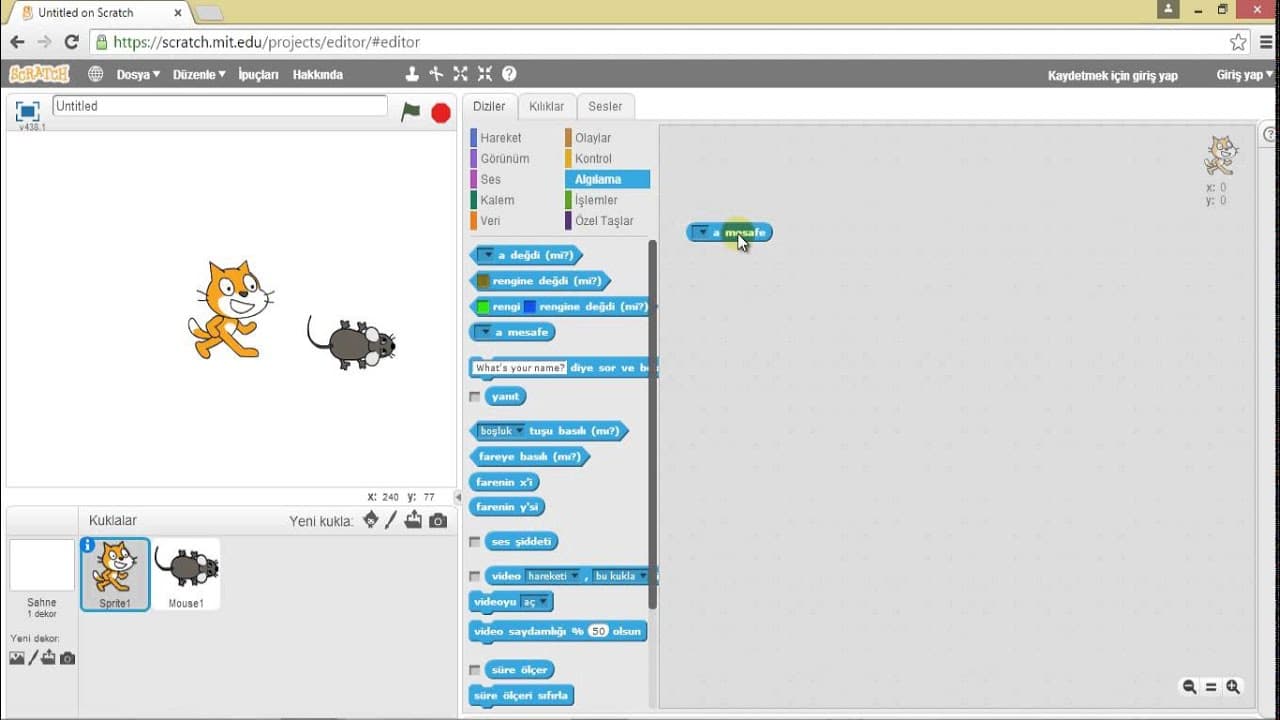Viewport: 1280px width, 720px height.
Task: Click the project title Untitled field
Action: (x=219, y=106)
